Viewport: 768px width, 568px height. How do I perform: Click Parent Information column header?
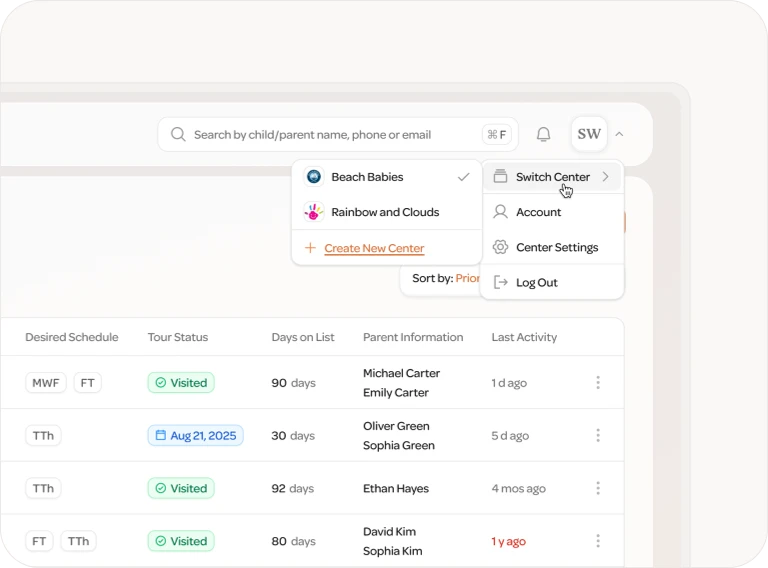click(413, 337)
